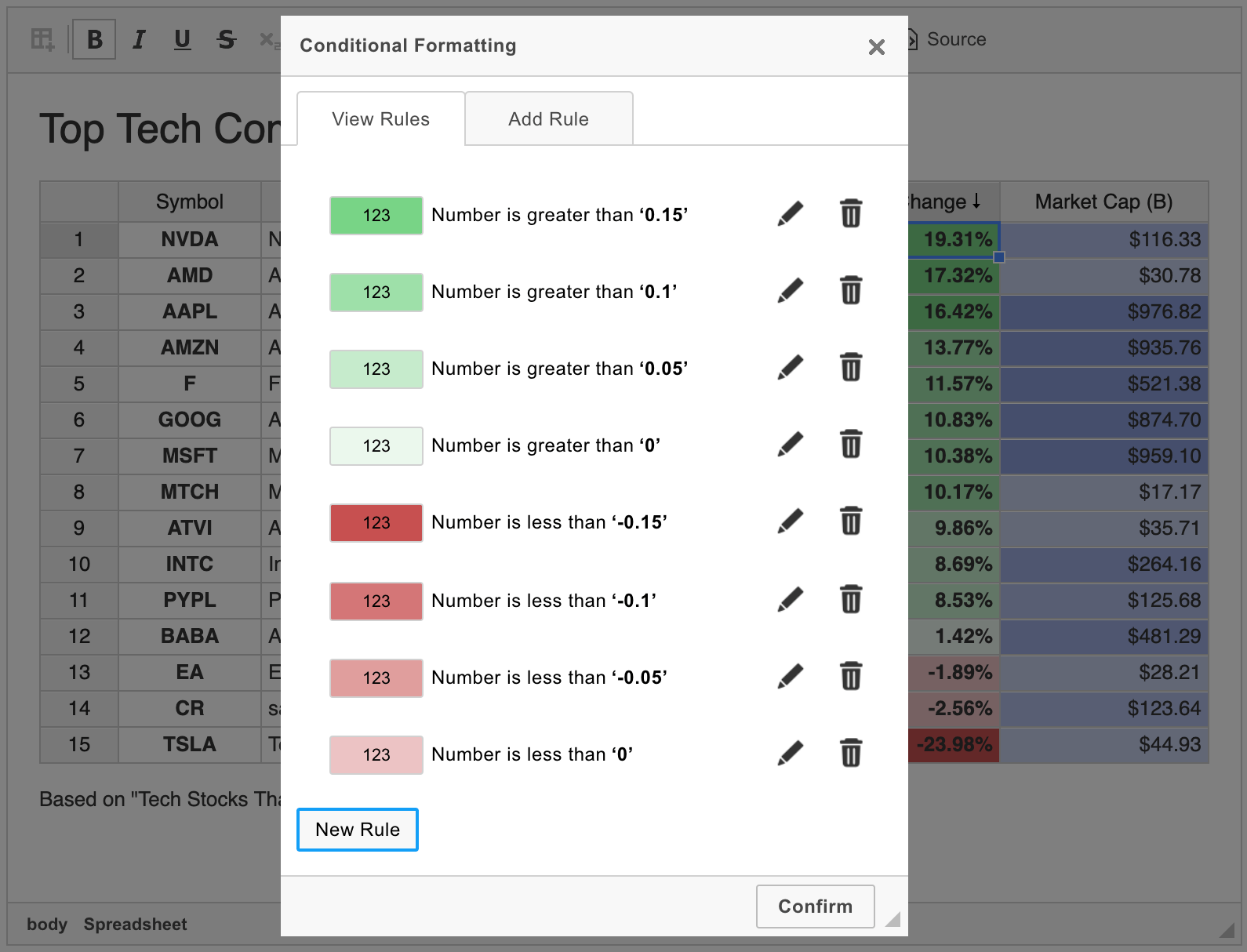Switch to the View Rules tab

point(380,119)
